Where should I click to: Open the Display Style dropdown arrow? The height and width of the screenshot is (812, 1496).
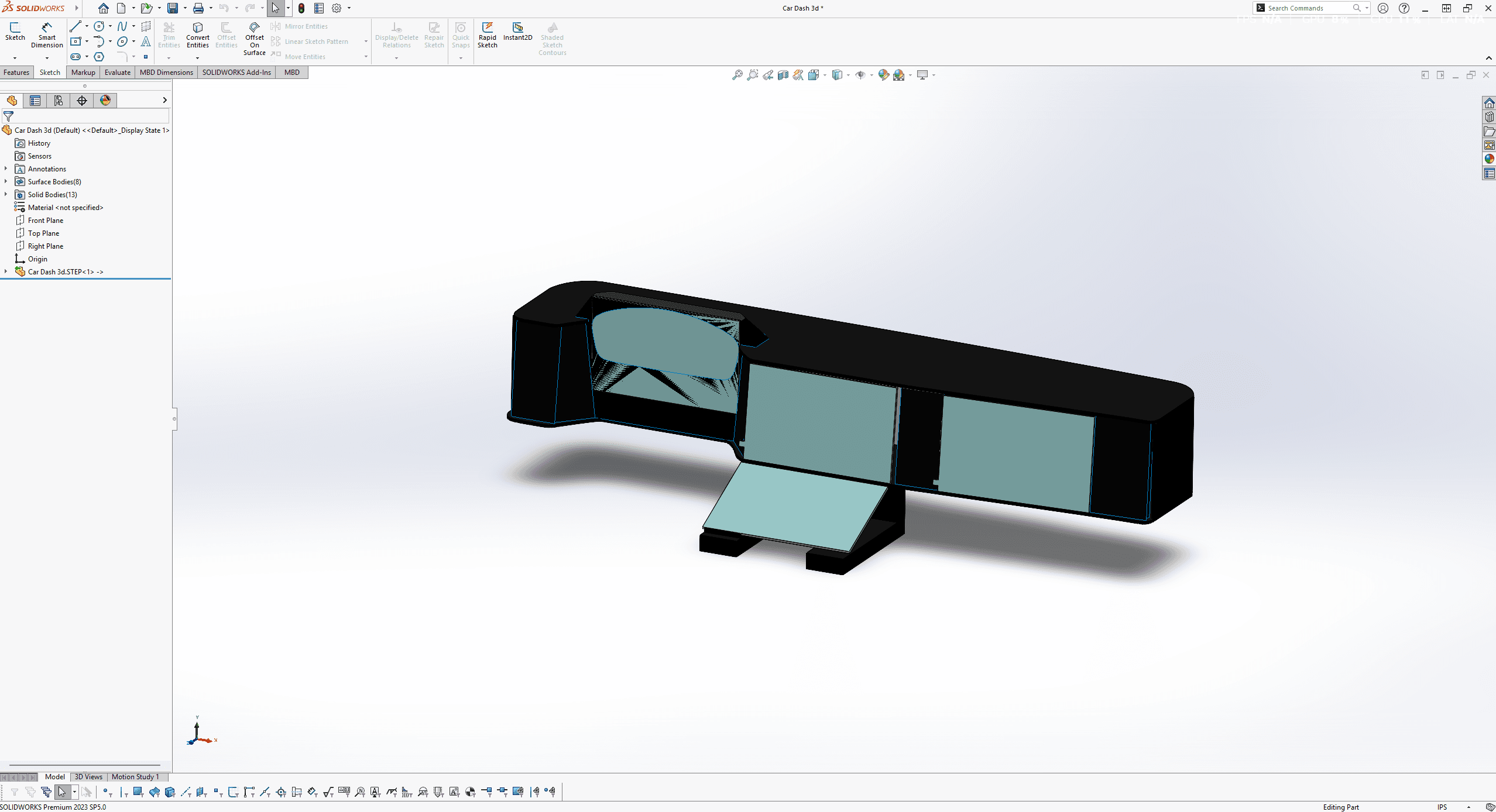(848, 75)
